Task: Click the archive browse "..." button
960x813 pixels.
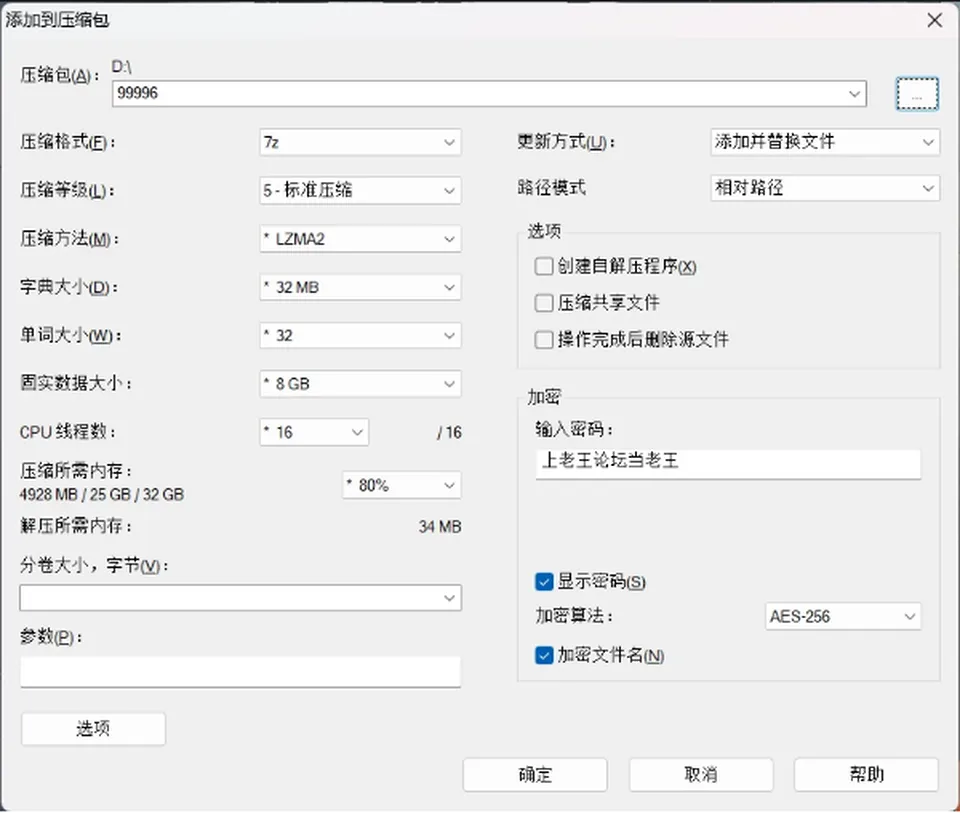Action: click(x=917, y=94)
